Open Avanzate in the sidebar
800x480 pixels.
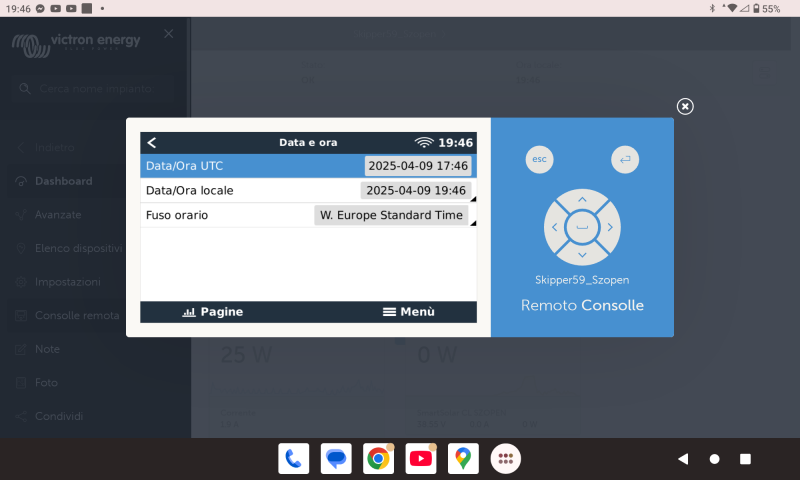point(58,215)
